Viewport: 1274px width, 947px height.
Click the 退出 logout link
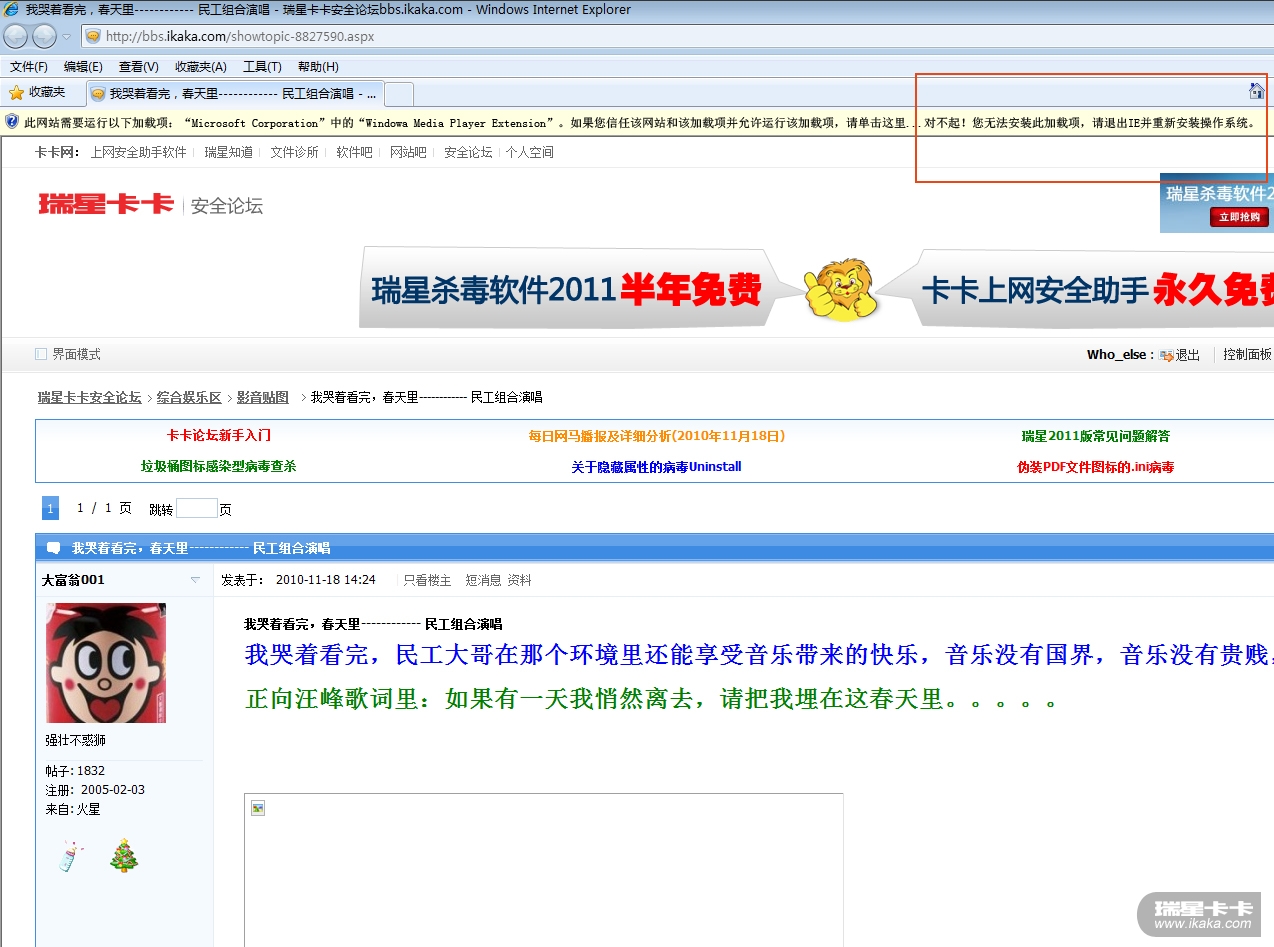[1188, 355]
